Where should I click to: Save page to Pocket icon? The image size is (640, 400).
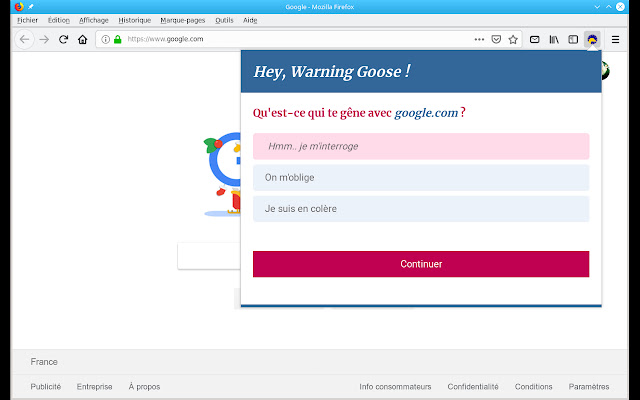tap(496, 40)
